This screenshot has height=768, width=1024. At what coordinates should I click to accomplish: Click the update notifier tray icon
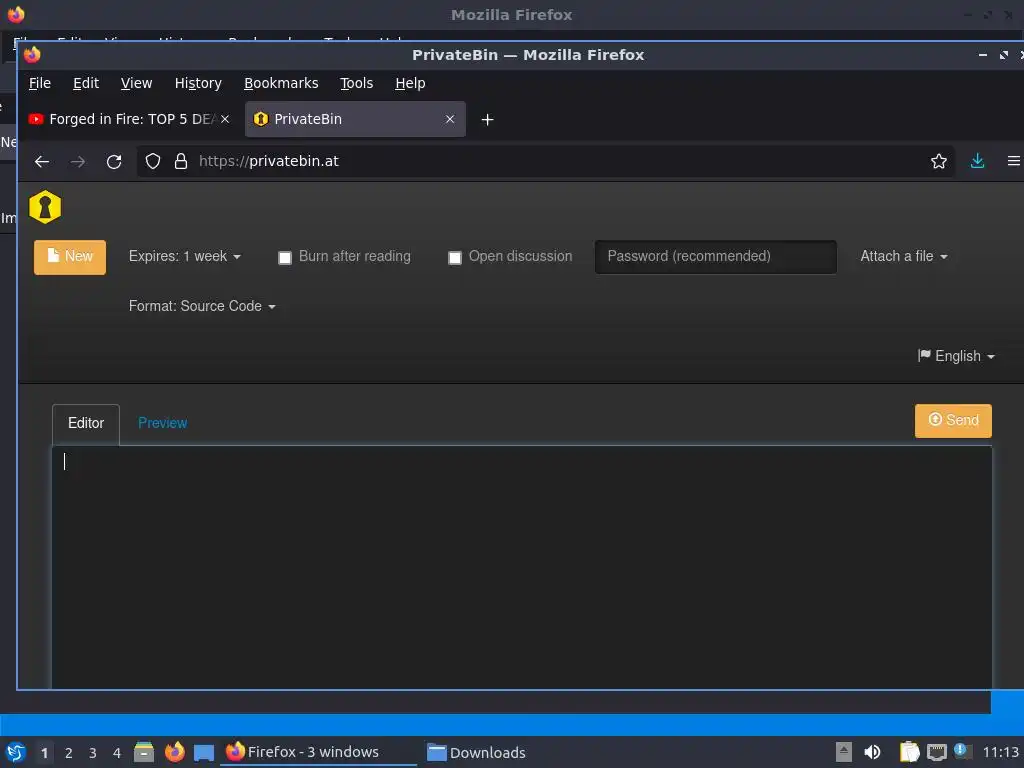tap(963, 751)
